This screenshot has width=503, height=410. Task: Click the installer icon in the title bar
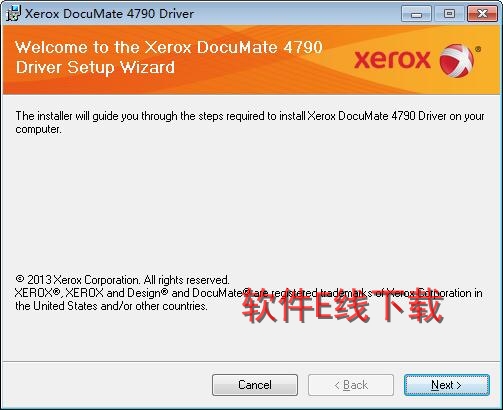point(13,13)
